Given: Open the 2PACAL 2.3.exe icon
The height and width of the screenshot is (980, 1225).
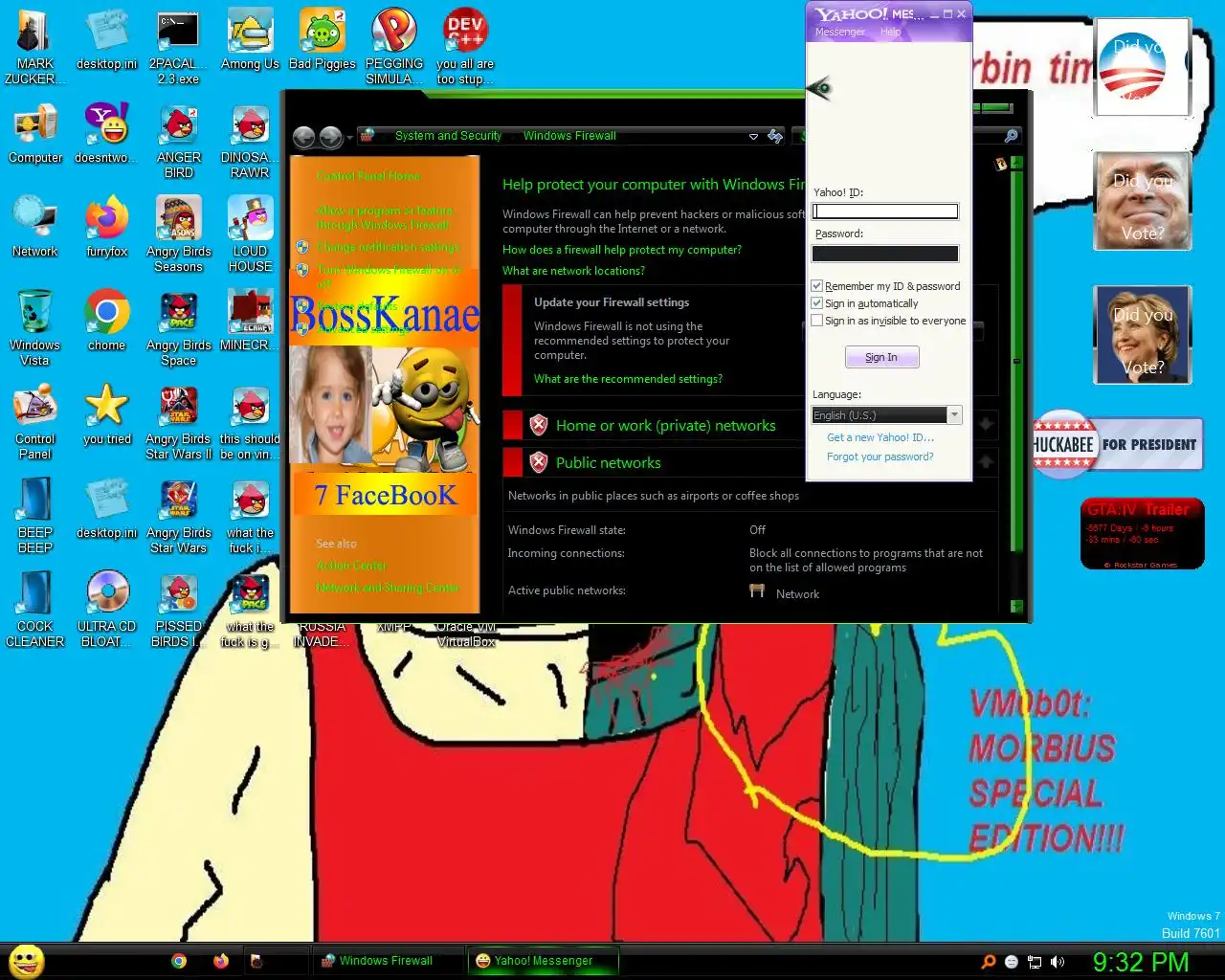Looking at the screenshot, I should click(178, 46).
